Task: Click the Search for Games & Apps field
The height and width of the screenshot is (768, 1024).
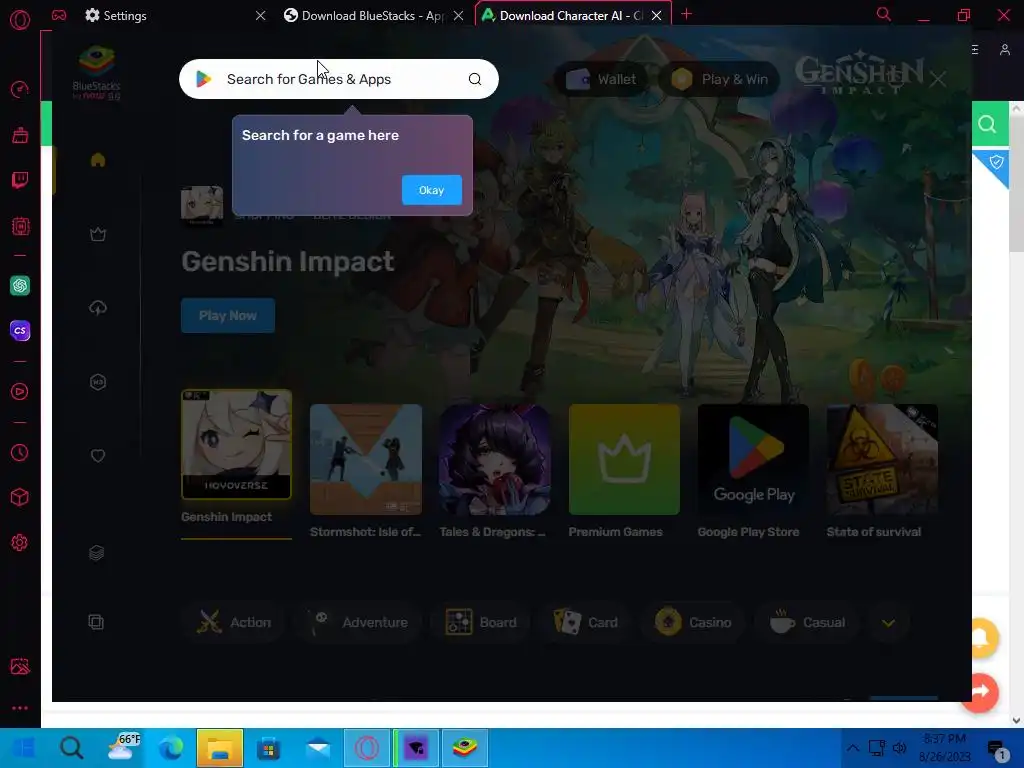Action: (x=338, y=79)
